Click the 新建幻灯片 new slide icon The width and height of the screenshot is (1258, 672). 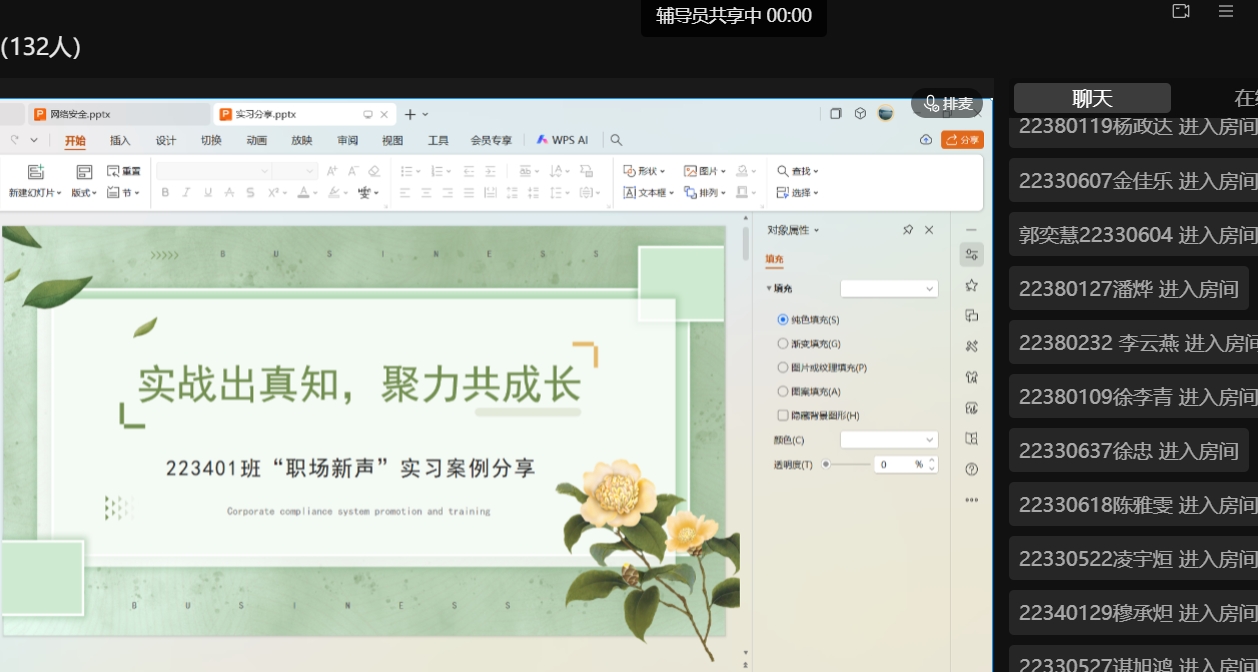(x=36, y=172)
